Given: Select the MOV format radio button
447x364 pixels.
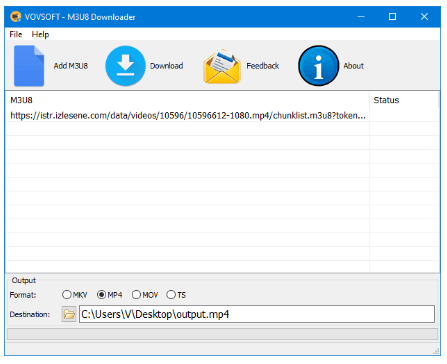Looking at the screenshot, I should coord(136,295).
